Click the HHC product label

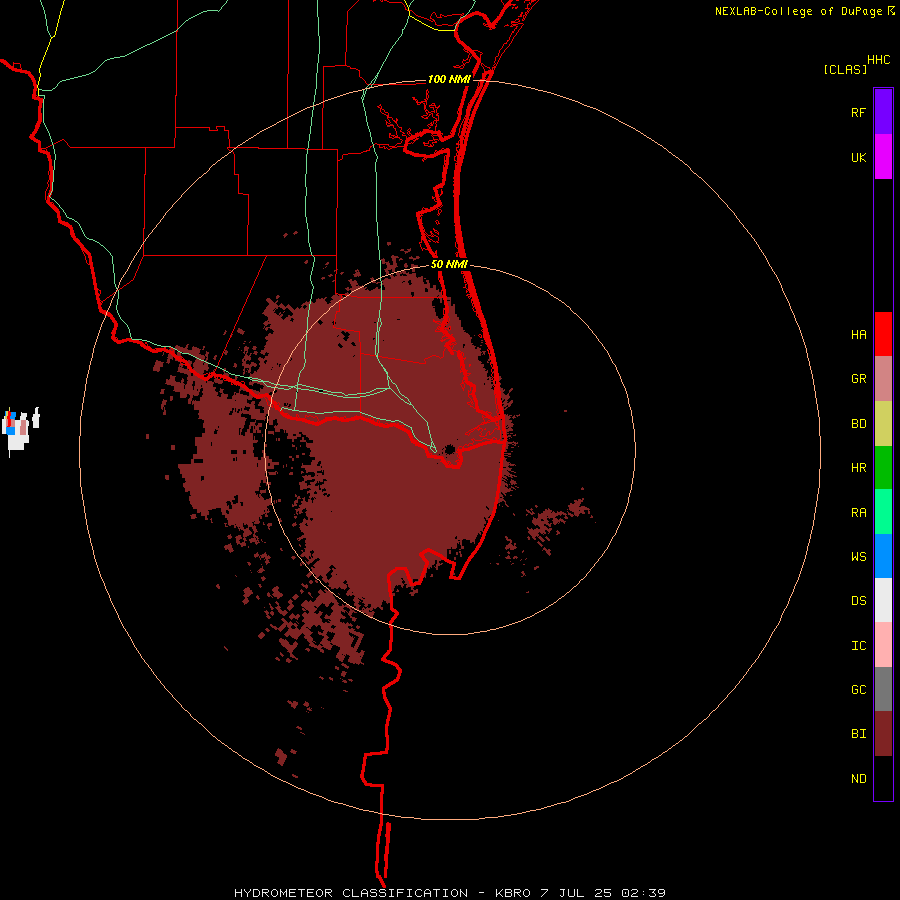pos(879,60)
